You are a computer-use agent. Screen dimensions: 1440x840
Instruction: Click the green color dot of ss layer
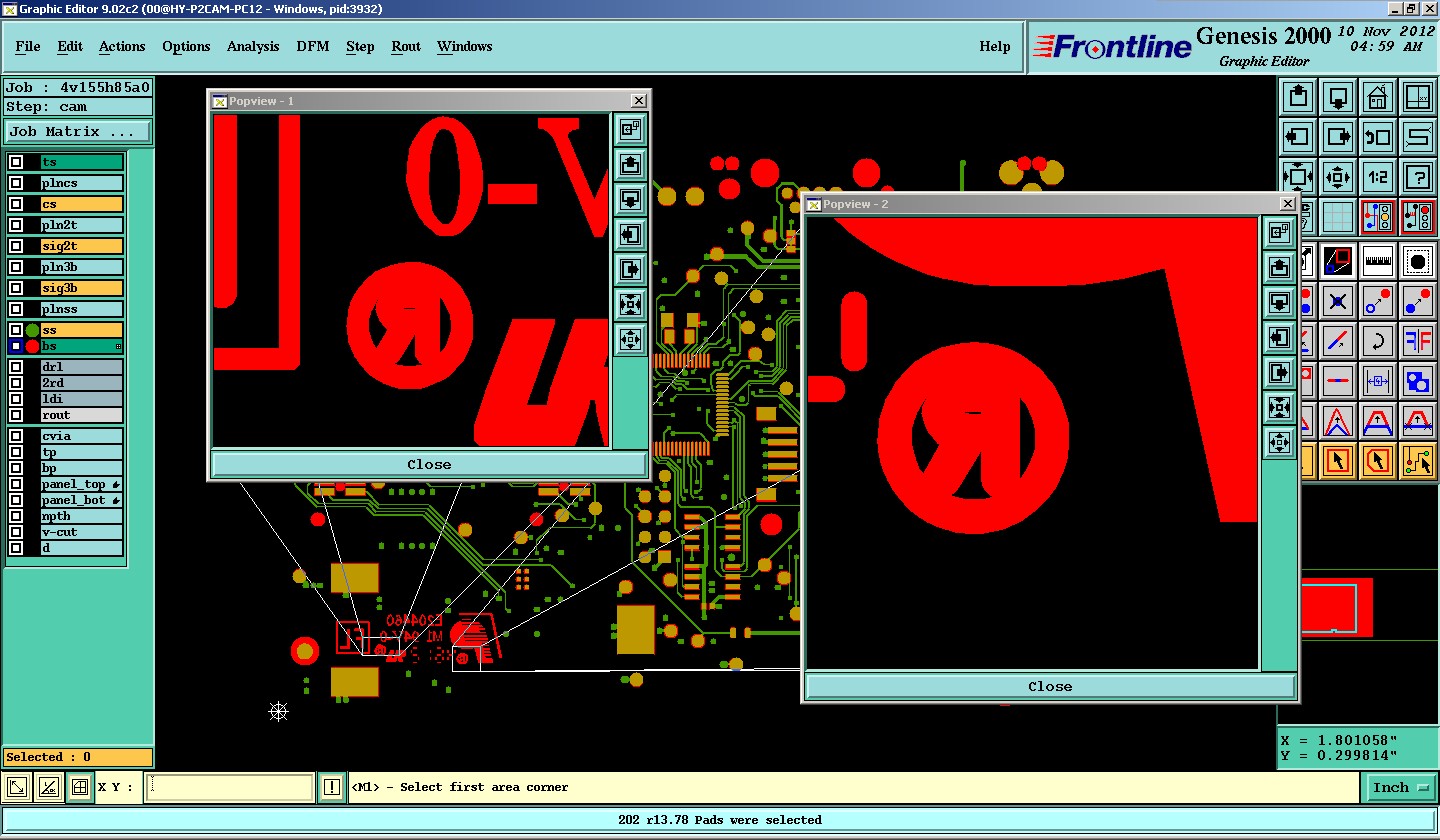[32, 330]
